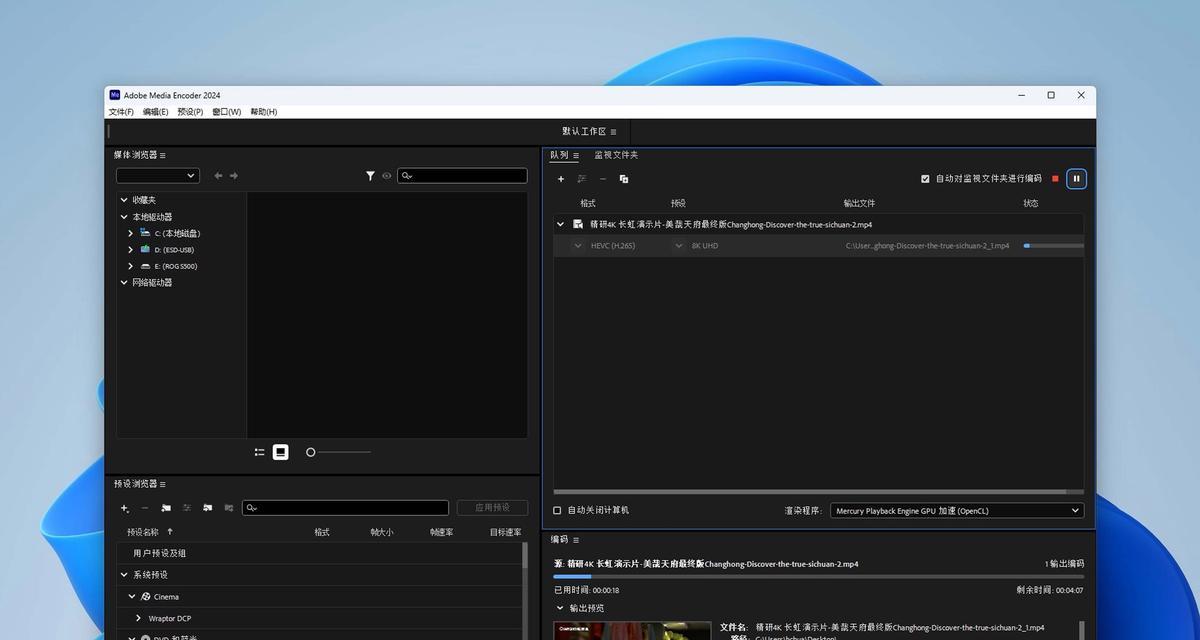
Task: Click the Adobe Media Encoder app icon in the title bar
Action: click(x=115, y=95)
